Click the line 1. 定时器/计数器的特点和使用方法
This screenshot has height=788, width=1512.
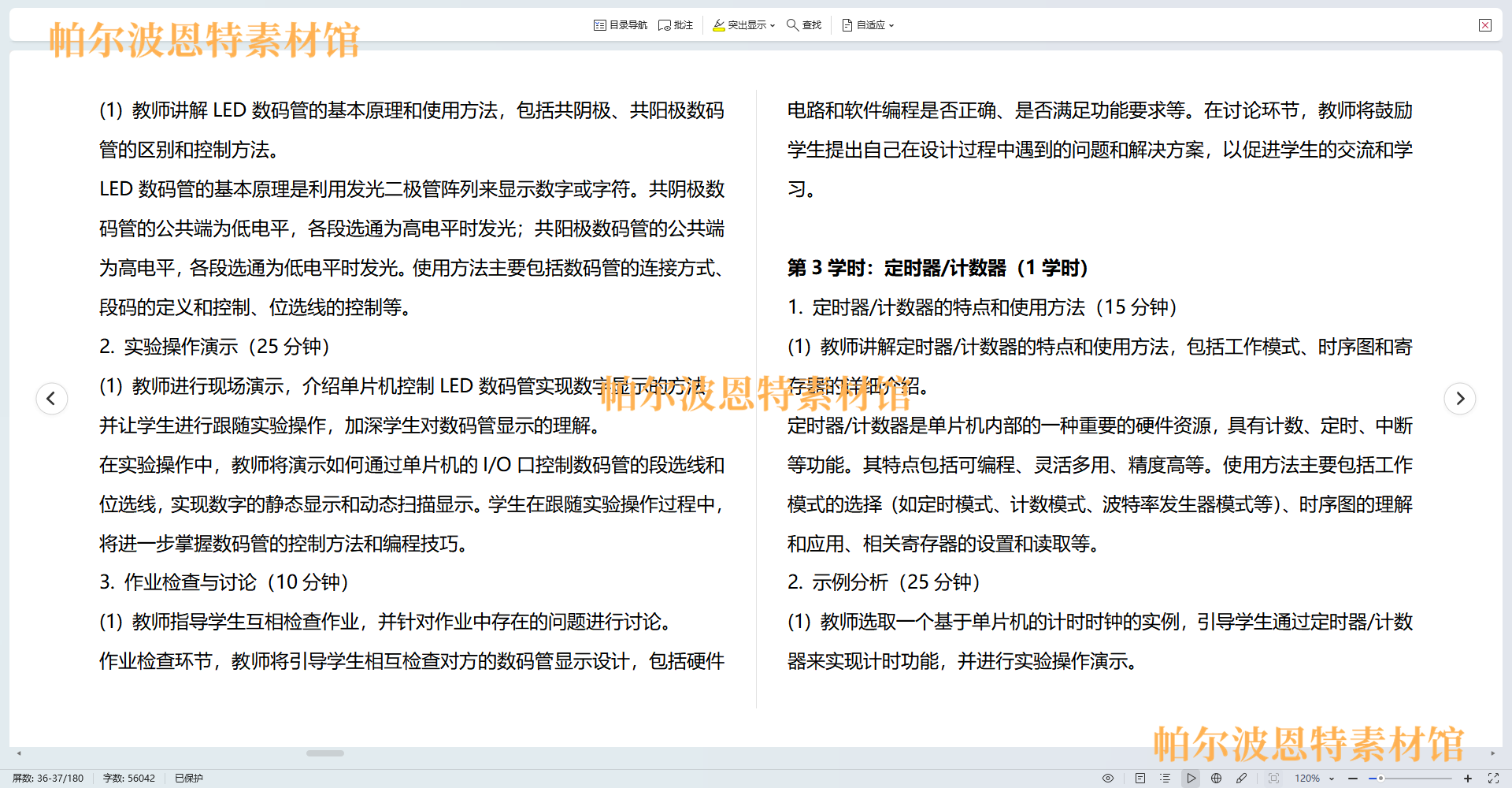pyautogui.click(x=982, y=307)
